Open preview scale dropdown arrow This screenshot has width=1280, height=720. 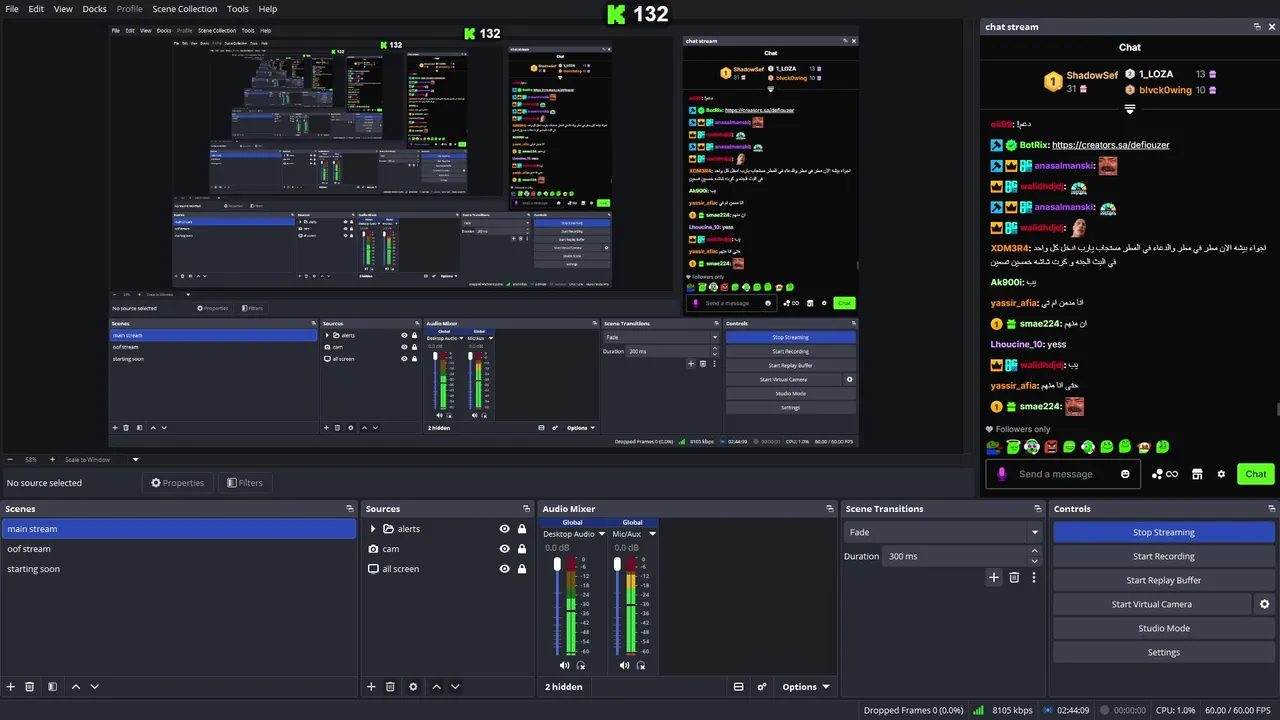click(x=135, y=460)
